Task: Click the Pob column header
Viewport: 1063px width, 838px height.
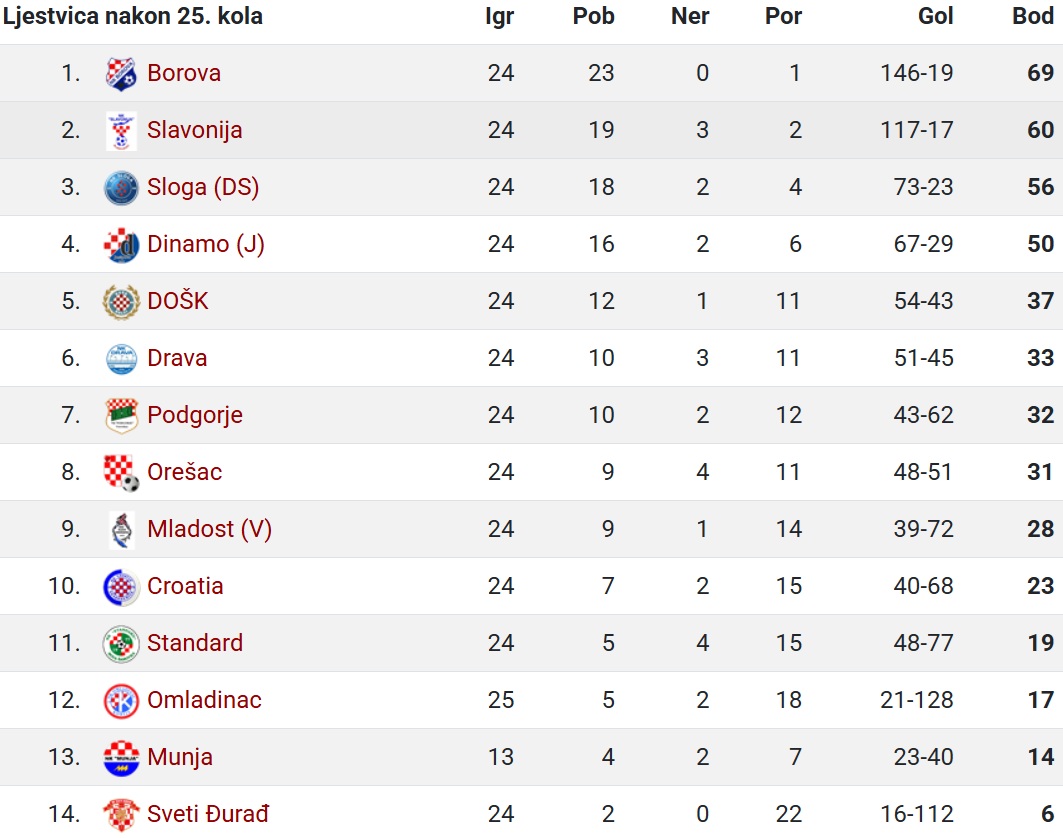Action: (593, 16)
